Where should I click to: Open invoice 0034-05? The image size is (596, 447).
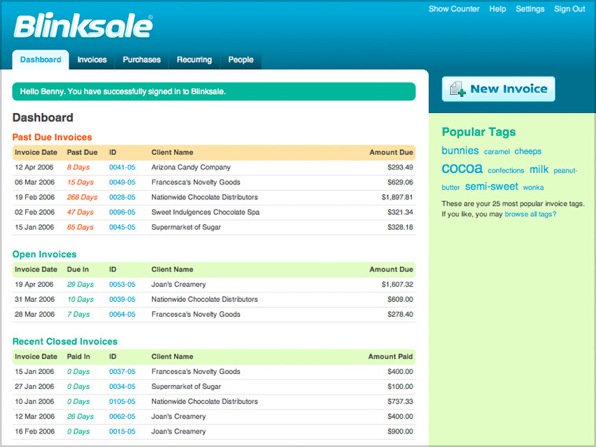(x=122, y=387)
